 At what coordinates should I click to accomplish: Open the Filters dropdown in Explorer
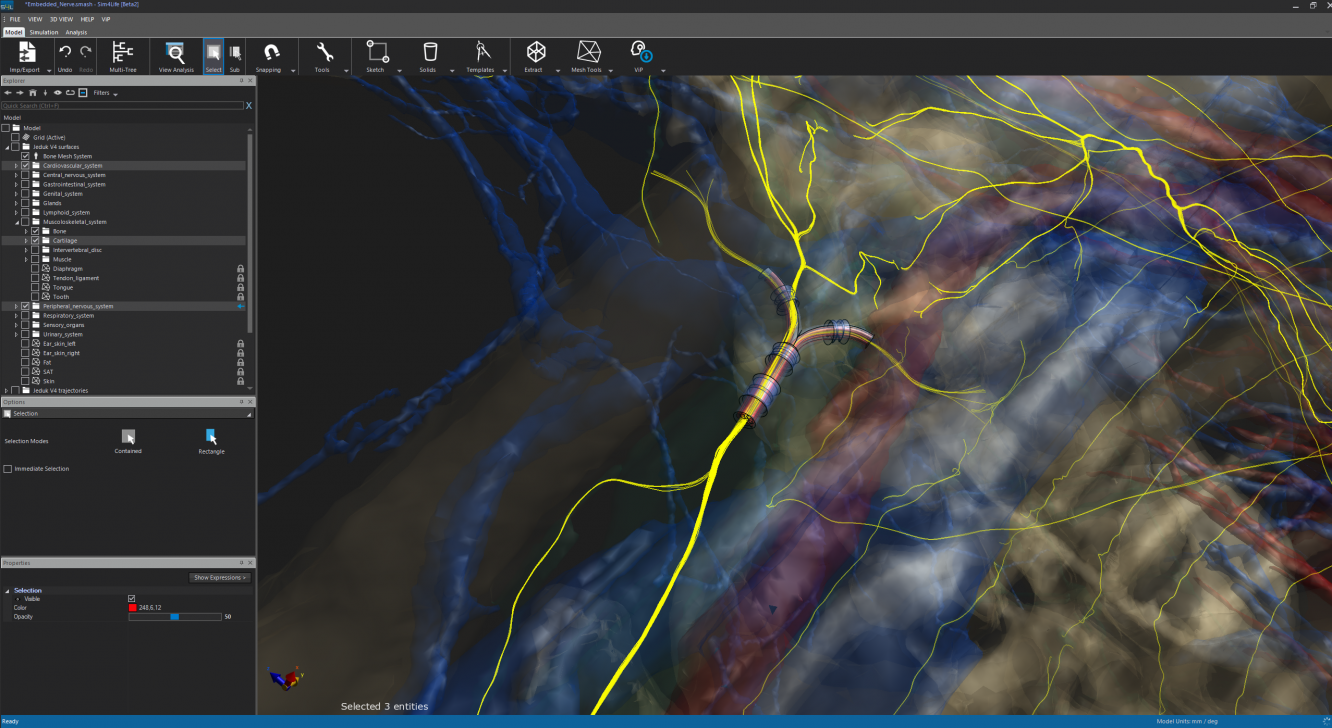click(104, 93)
